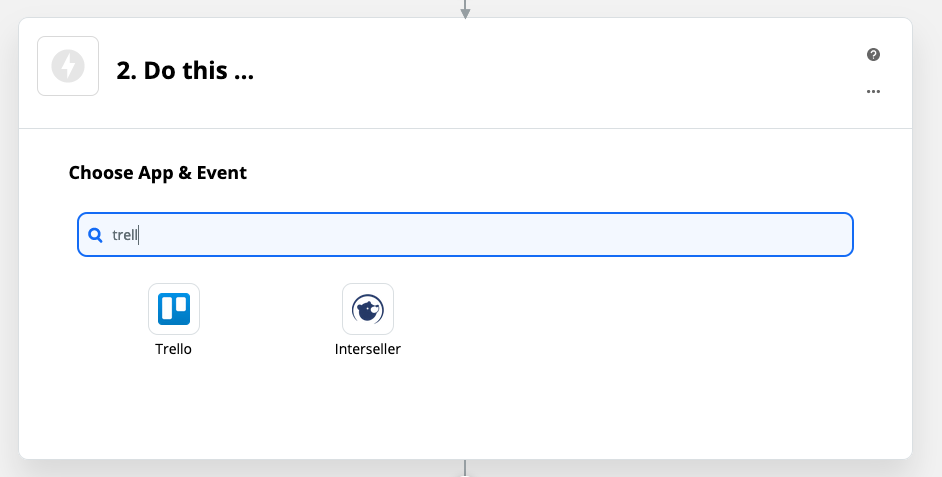This screenshot has height=477, width=942.
Task: Click the magnifying glass search icon
Action: pyautogui.click(x=95, y=235)
